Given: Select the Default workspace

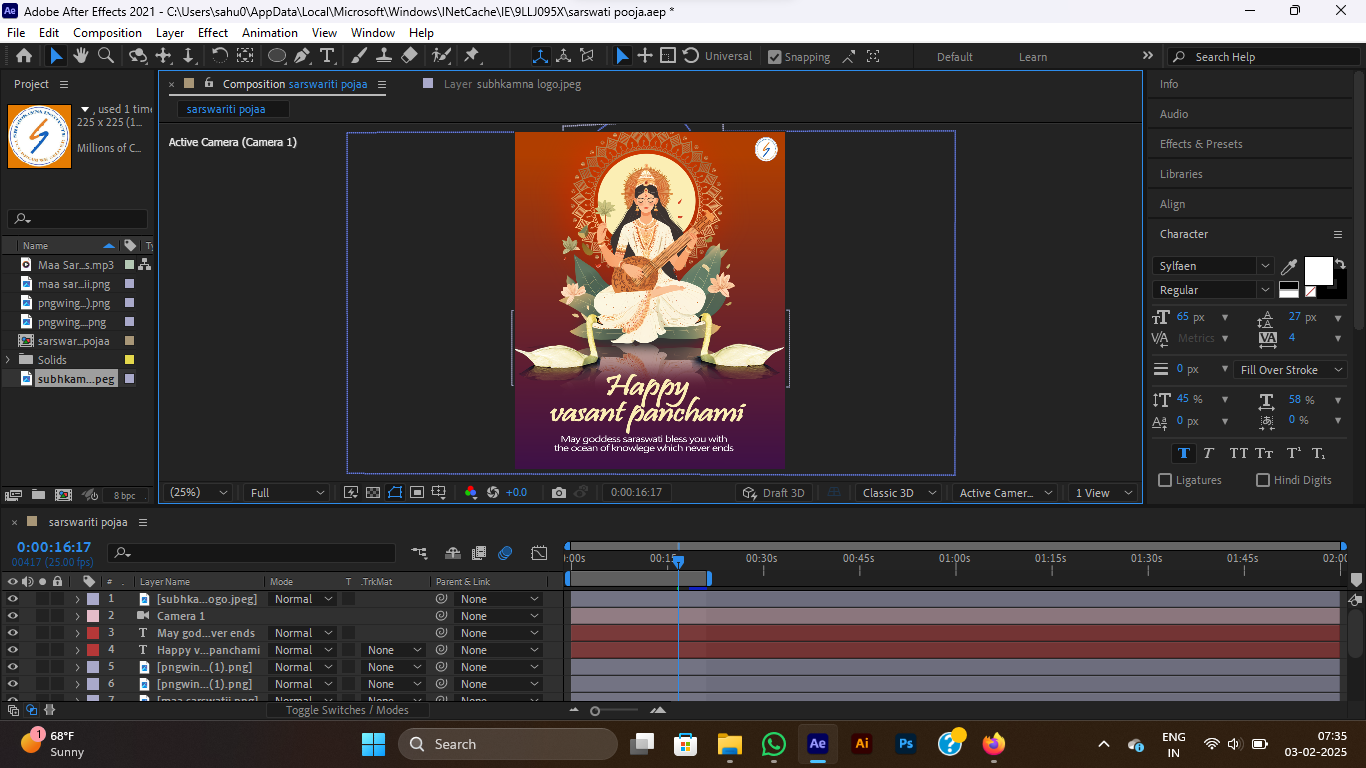Looking at the screenshot, I should (x=955, y=57).
